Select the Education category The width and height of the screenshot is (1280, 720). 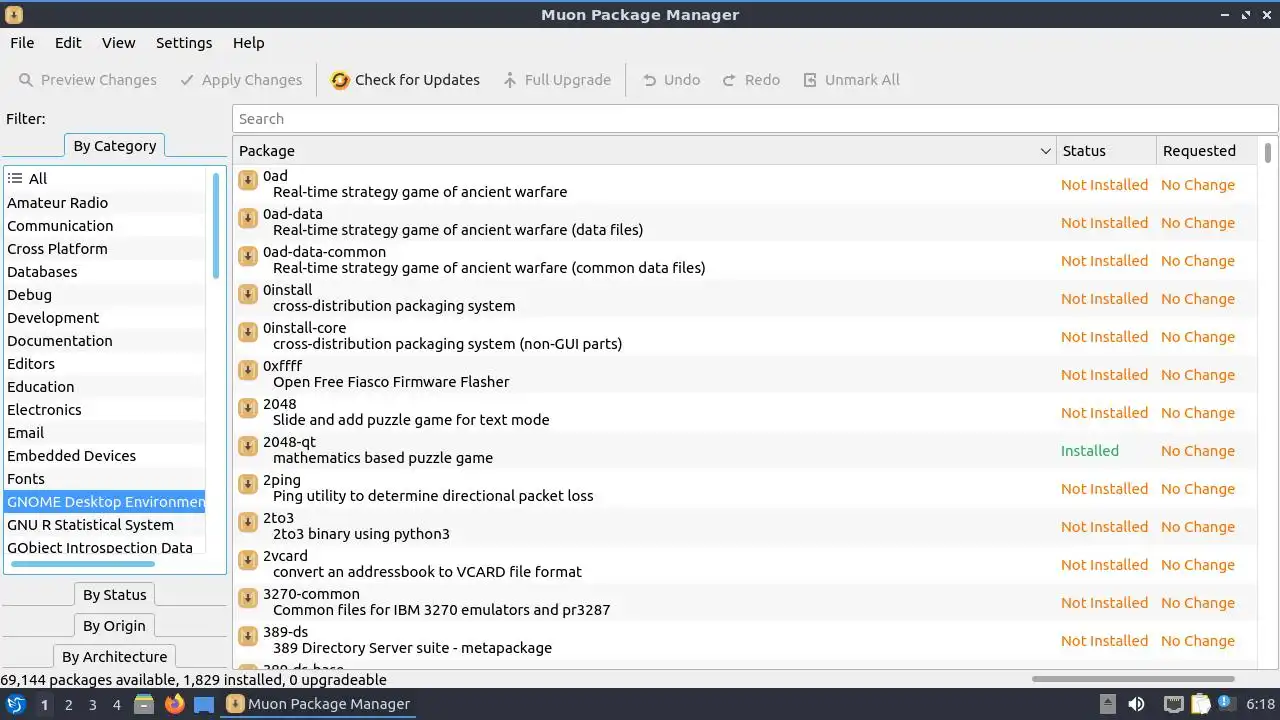click(105, 387)
